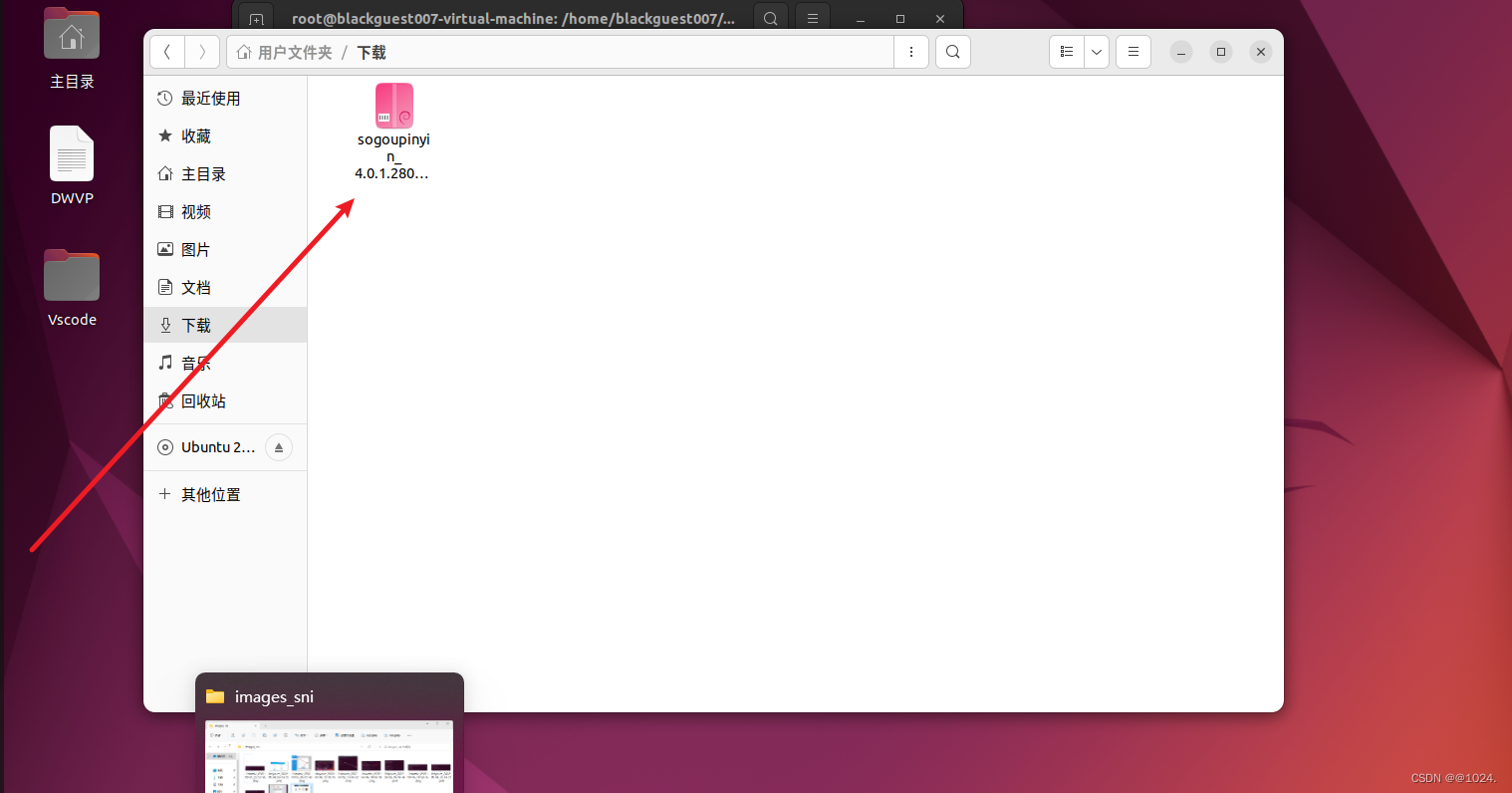1512x793 pixels.
Task: Switch to list view in Files
Action: 1067,52
